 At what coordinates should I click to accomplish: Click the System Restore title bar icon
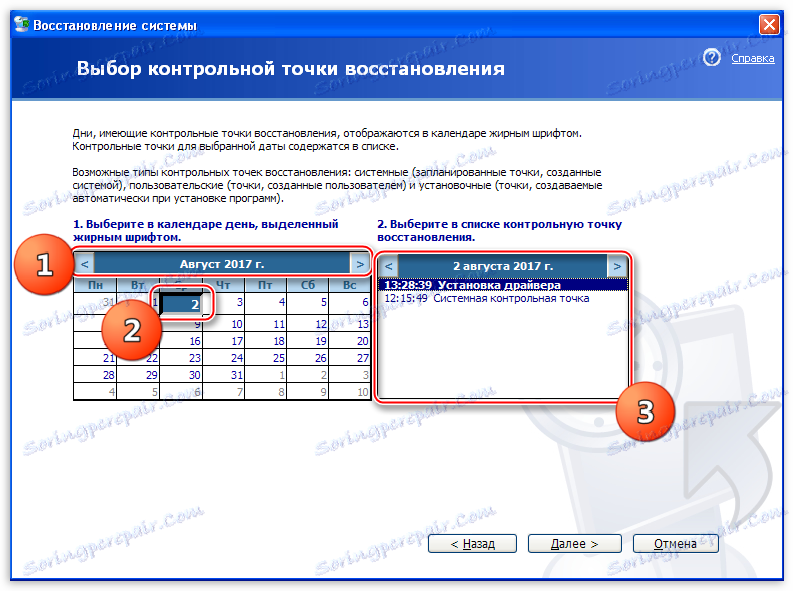(x=22, y=24)
